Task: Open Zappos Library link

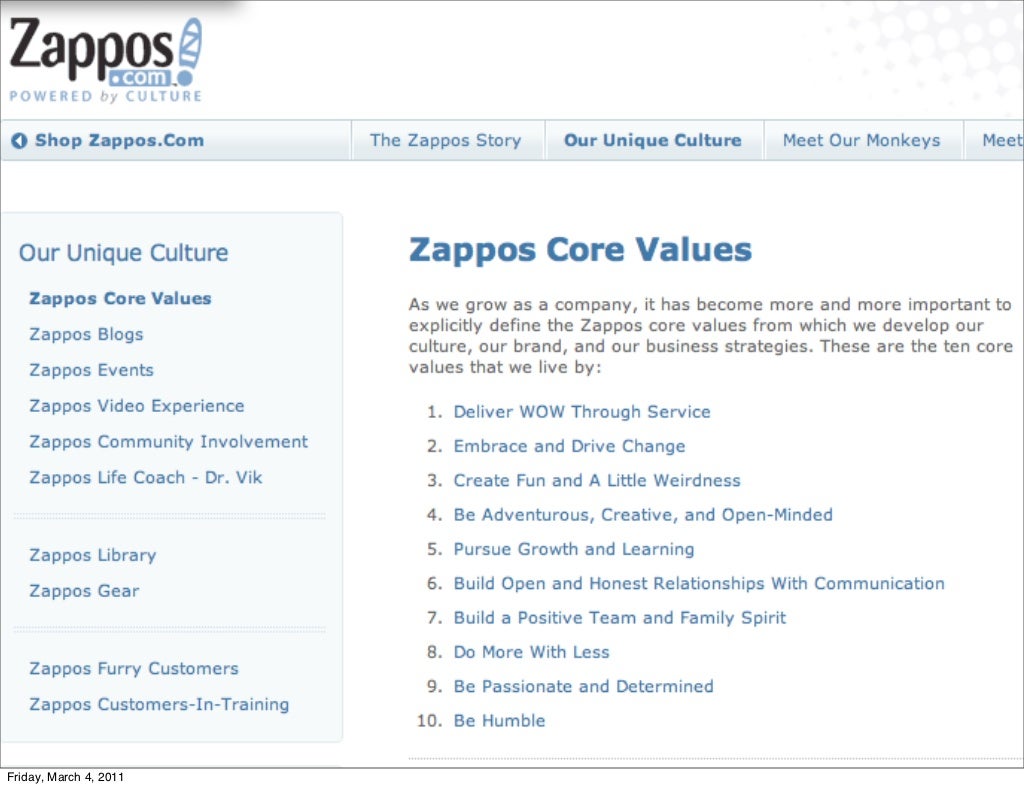Action: (x=93, y=556)
